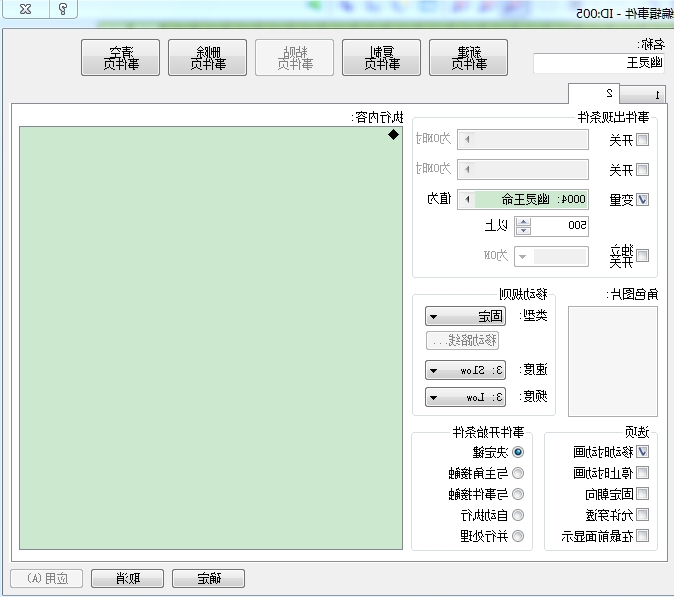
Task: Switch to event page tab 1
Action: 643,95
